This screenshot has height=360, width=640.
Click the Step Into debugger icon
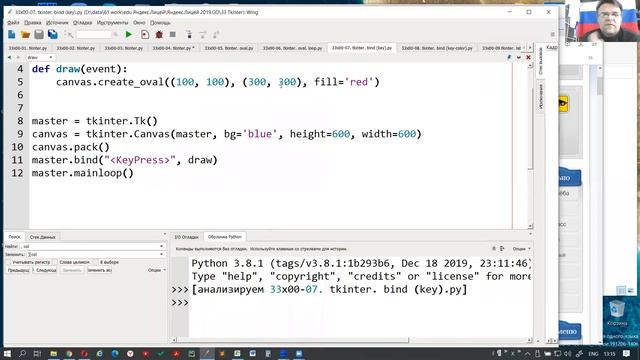coord(189,35)
